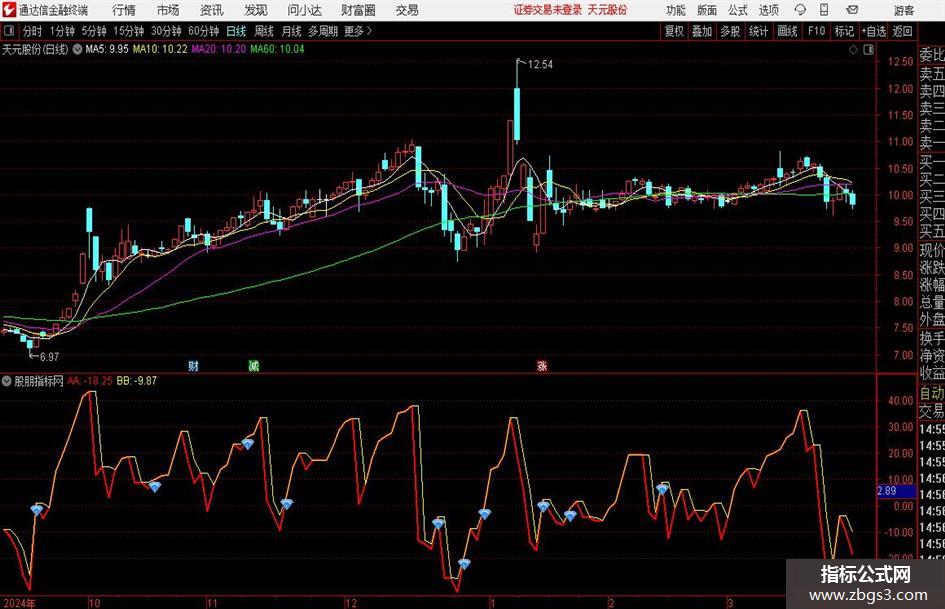Open the customer service headset icon
The height and width of the screenshot is (609, 945).
point(800,10)
